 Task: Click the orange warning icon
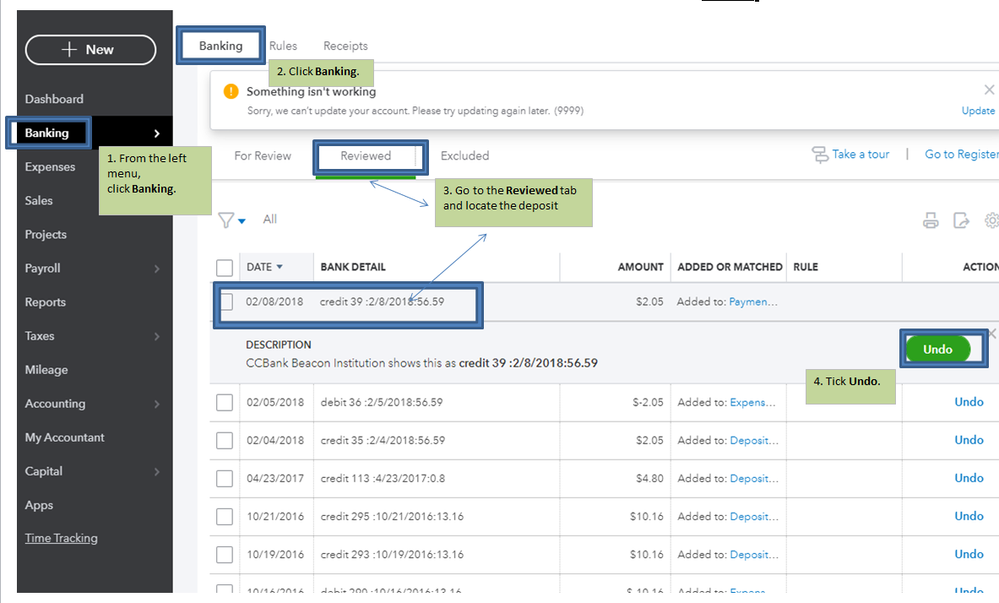click(x=231, y=91)
